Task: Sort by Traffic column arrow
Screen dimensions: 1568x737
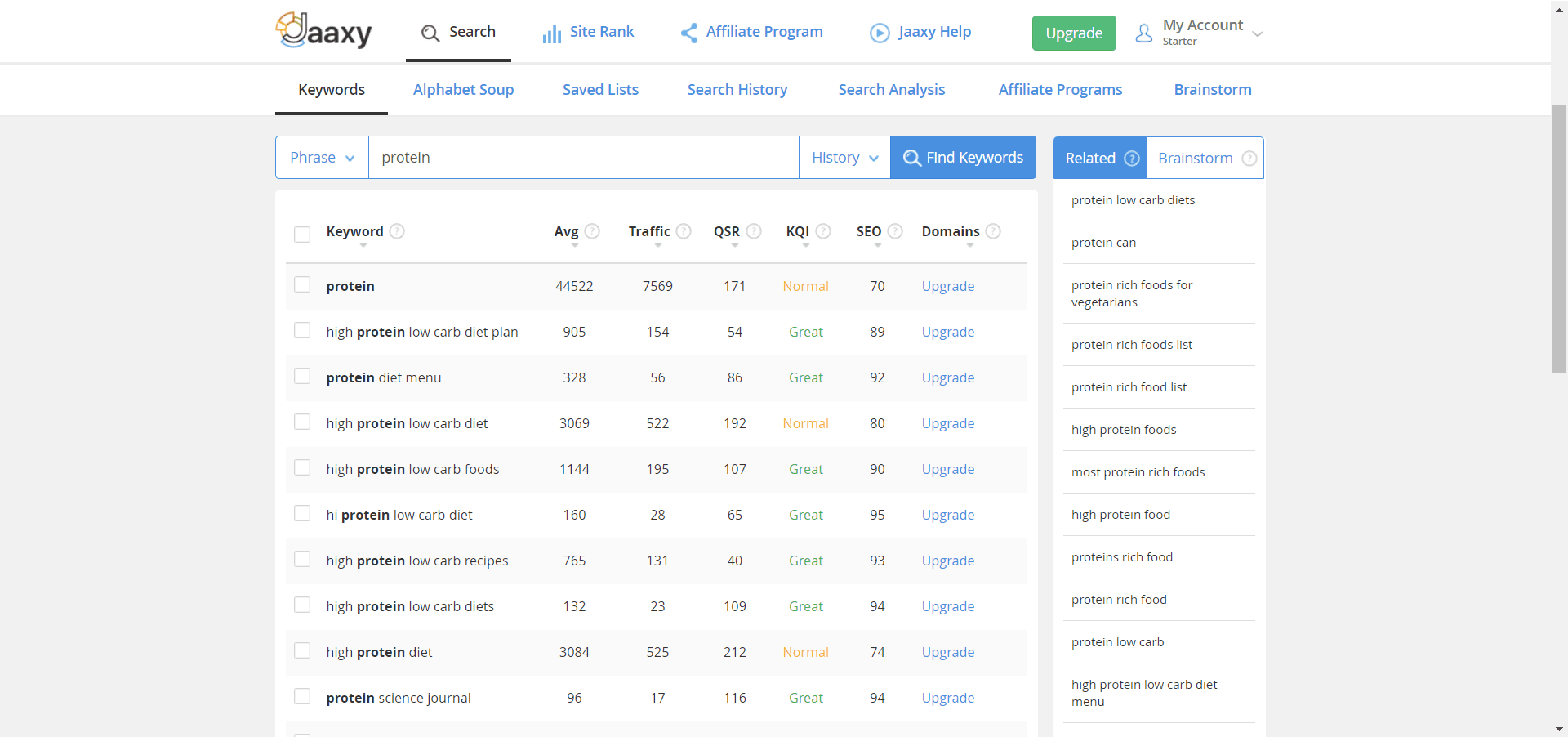Action: tap(658, 245)
